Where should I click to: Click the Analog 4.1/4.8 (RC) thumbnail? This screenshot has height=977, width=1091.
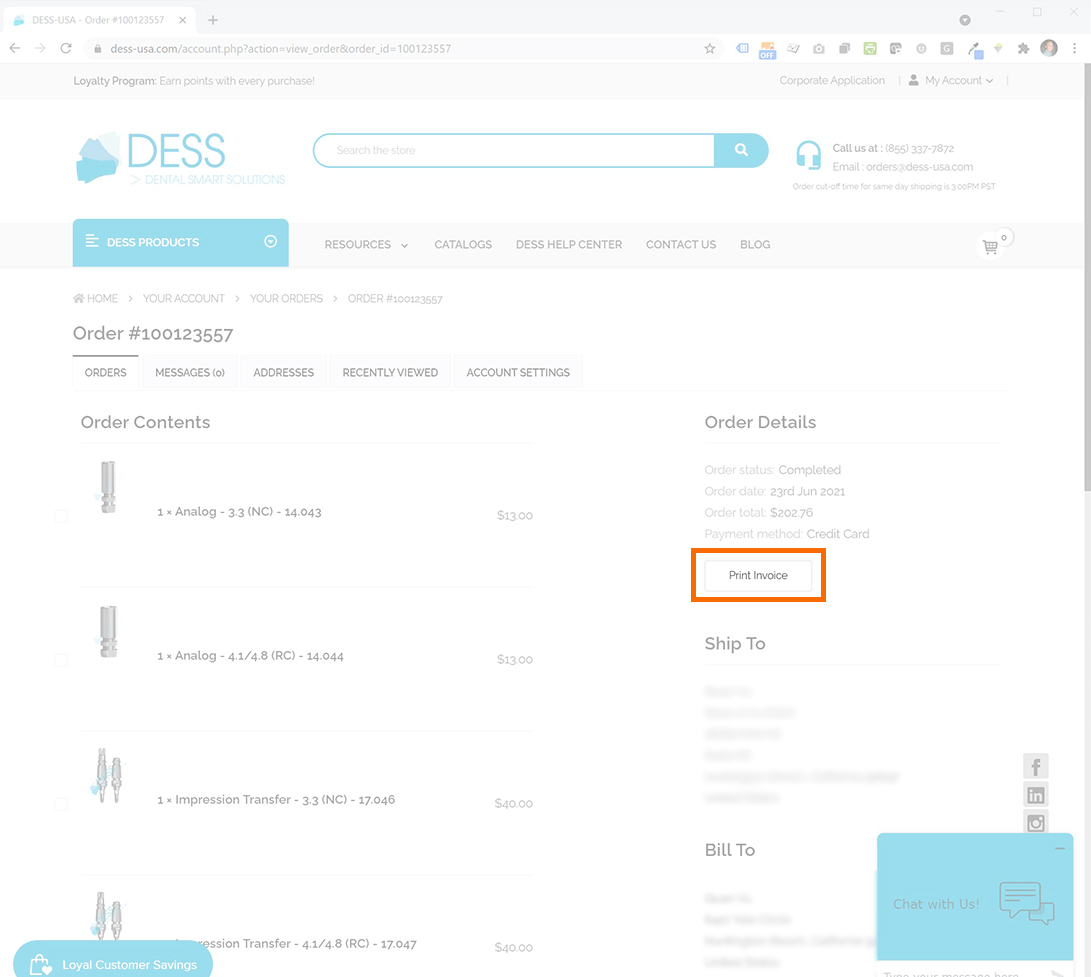(108, 631)
